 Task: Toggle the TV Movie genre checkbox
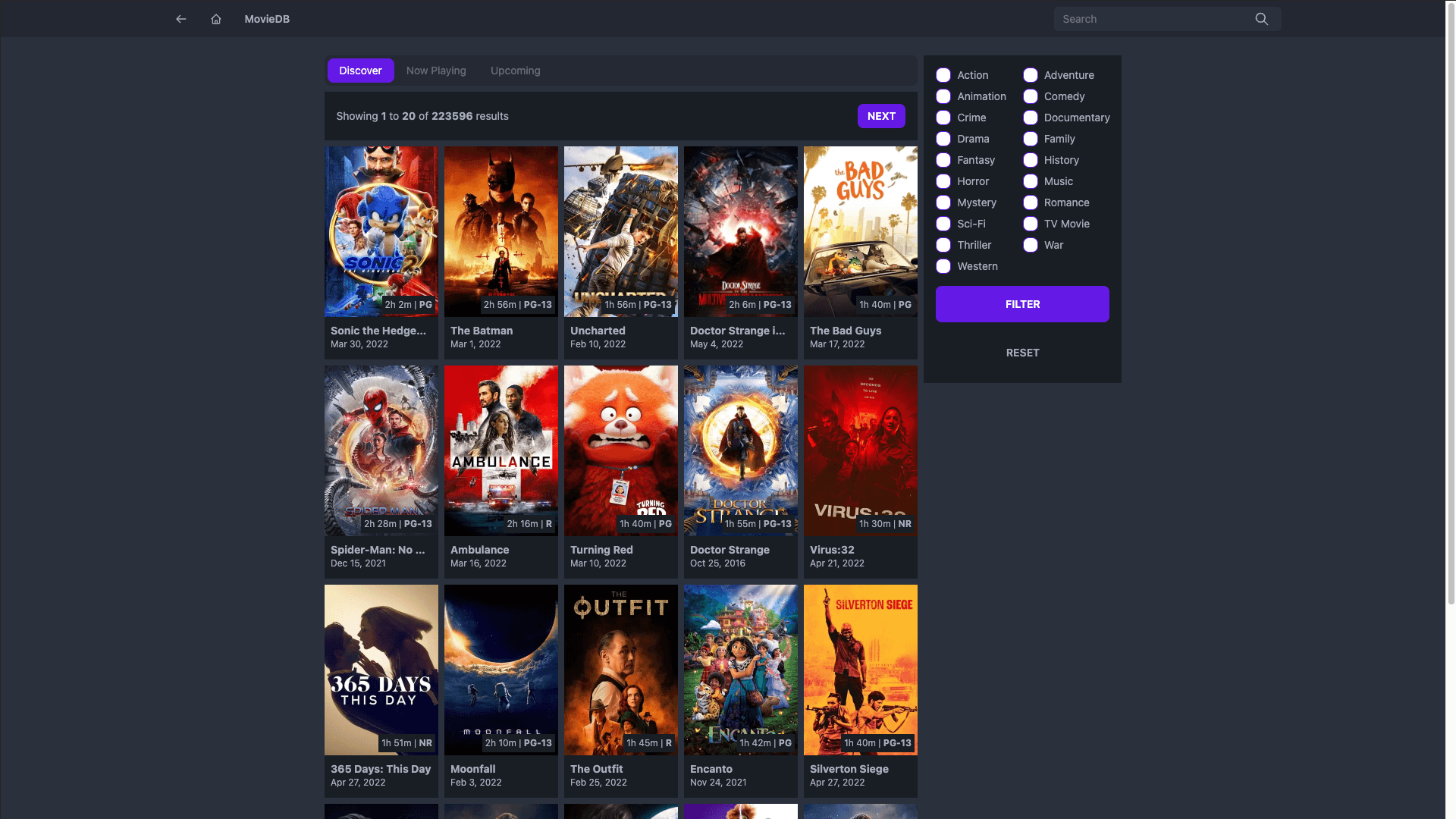1030,224
